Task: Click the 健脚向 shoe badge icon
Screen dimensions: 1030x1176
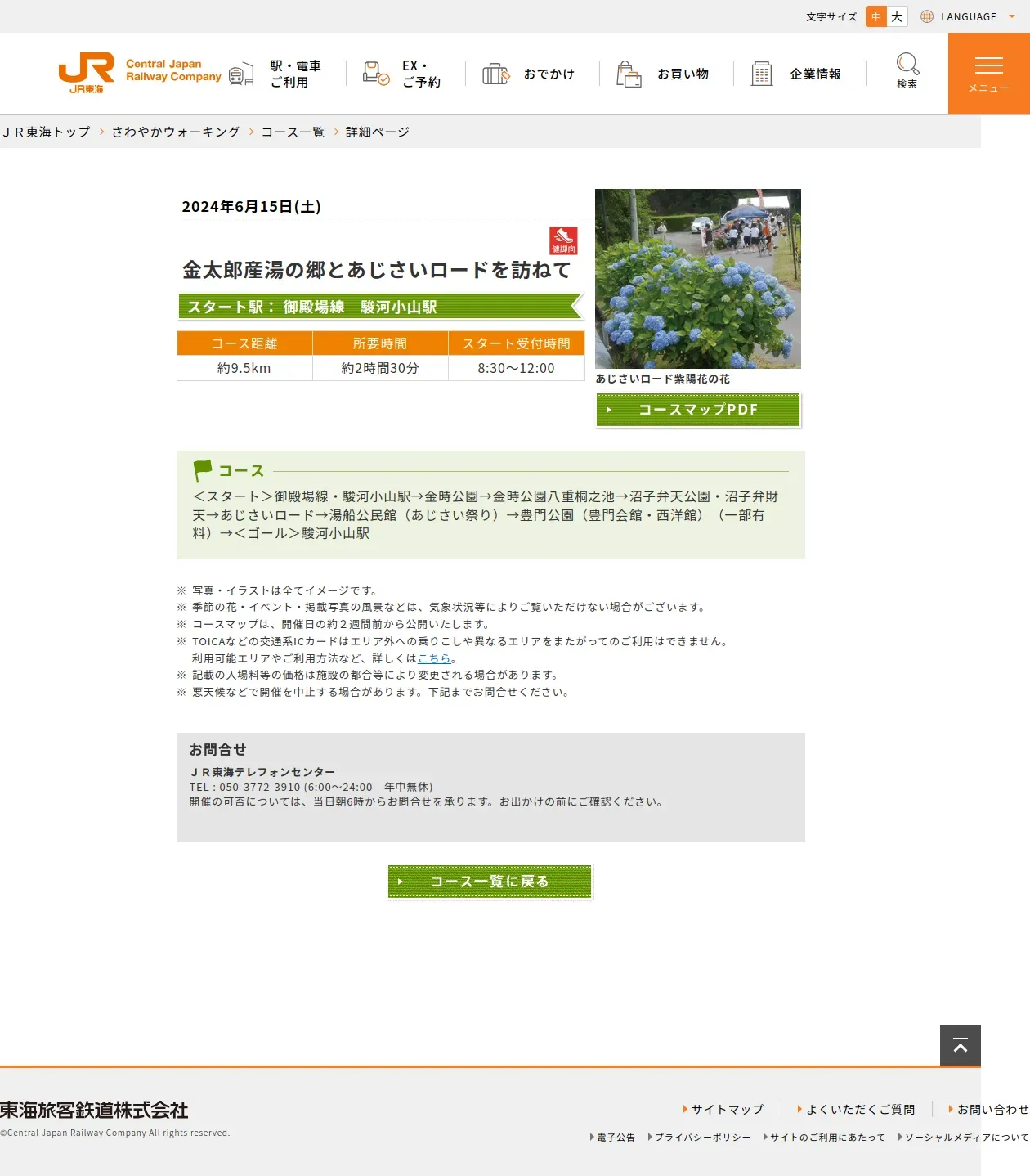Action: click(563, 240)
